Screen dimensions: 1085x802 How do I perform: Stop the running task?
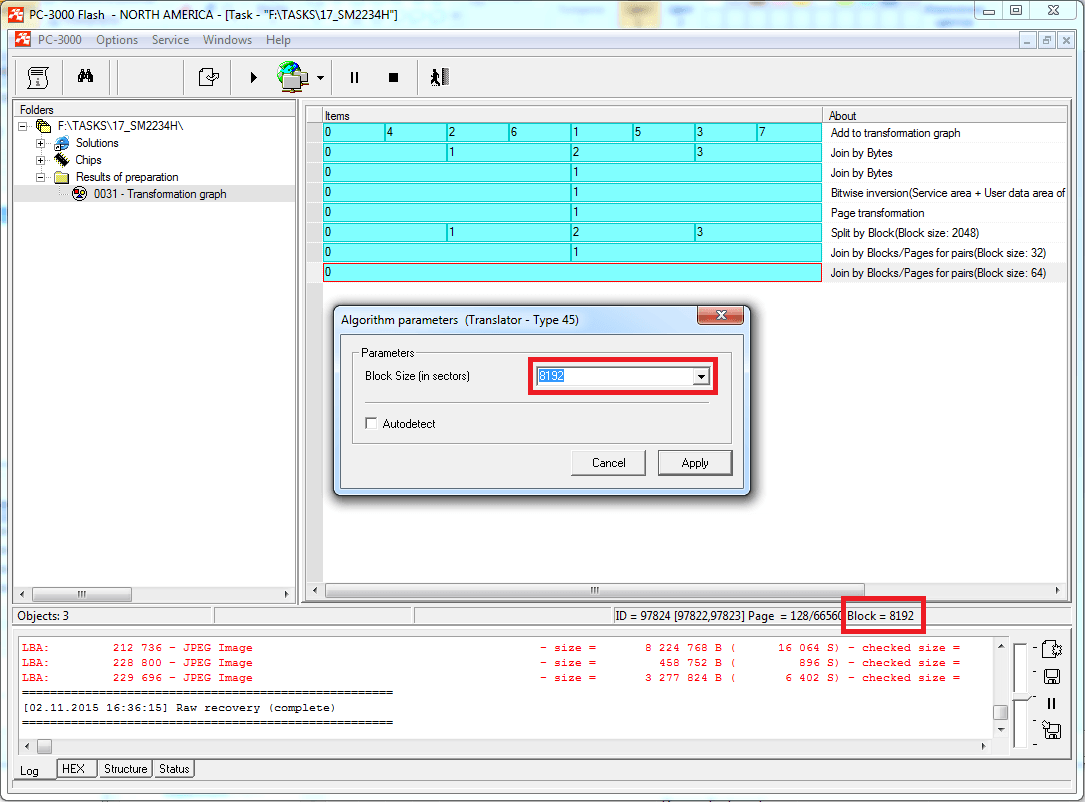(x=393, y=78)
